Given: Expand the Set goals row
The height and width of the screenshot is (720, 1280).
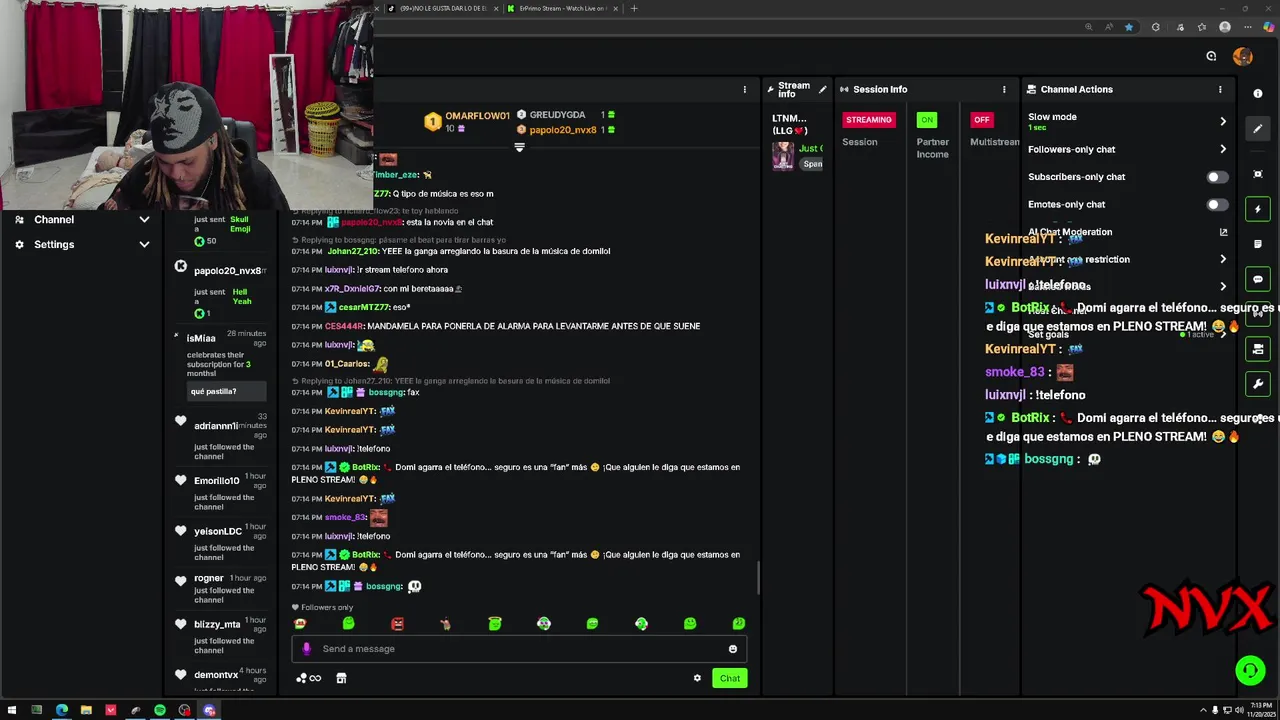Looking at the screenshot, I should tap(1223, 334).
